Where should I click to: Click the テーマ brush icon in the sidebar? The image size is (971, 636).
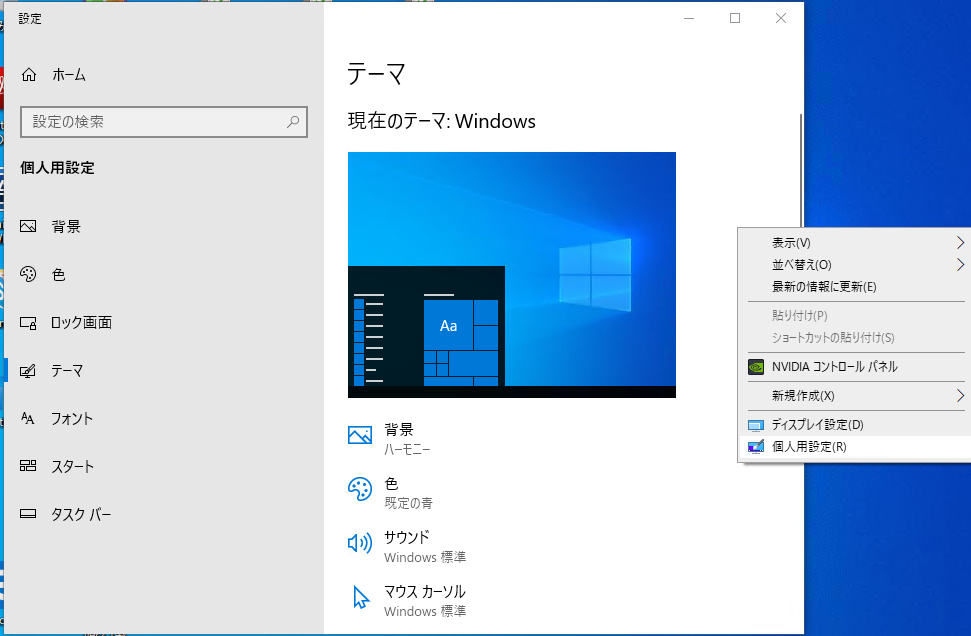tap(28, 370)
